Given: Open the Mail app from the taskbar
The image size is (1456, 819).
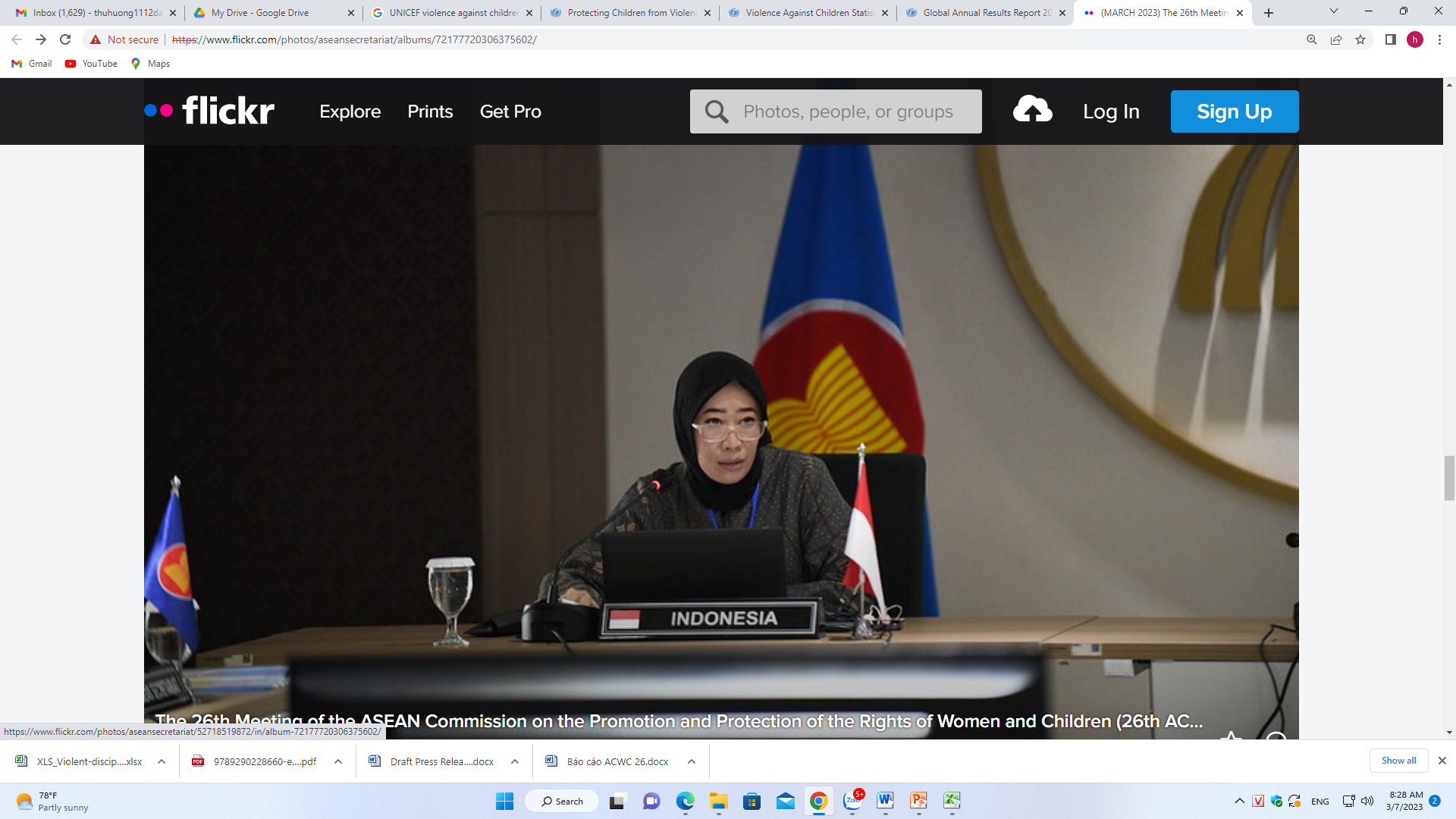Looking at the screenshot, I should click(x=785, y=801).
